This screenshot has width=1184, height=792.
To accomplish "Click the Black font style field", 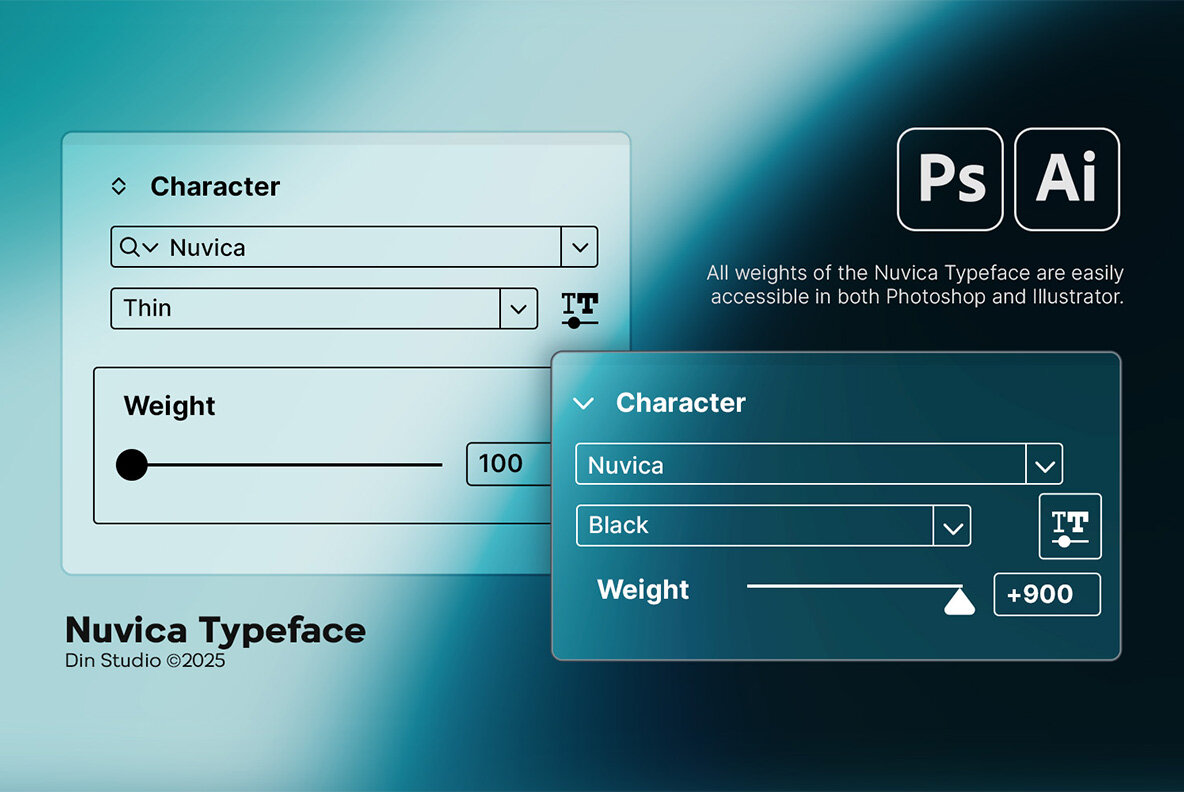I will coord(755,526).
